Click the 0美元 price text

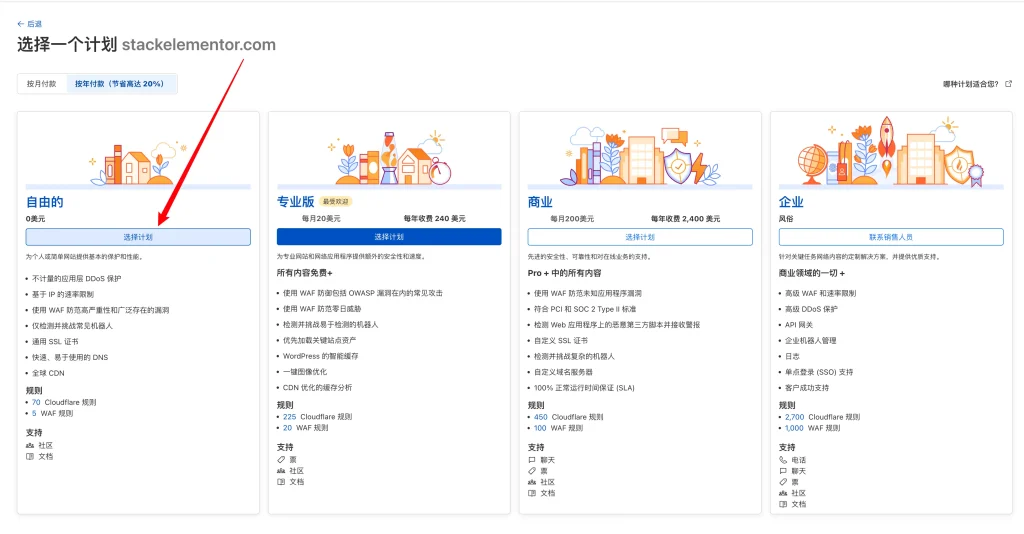pyautogui.click(x=35, y=219)
